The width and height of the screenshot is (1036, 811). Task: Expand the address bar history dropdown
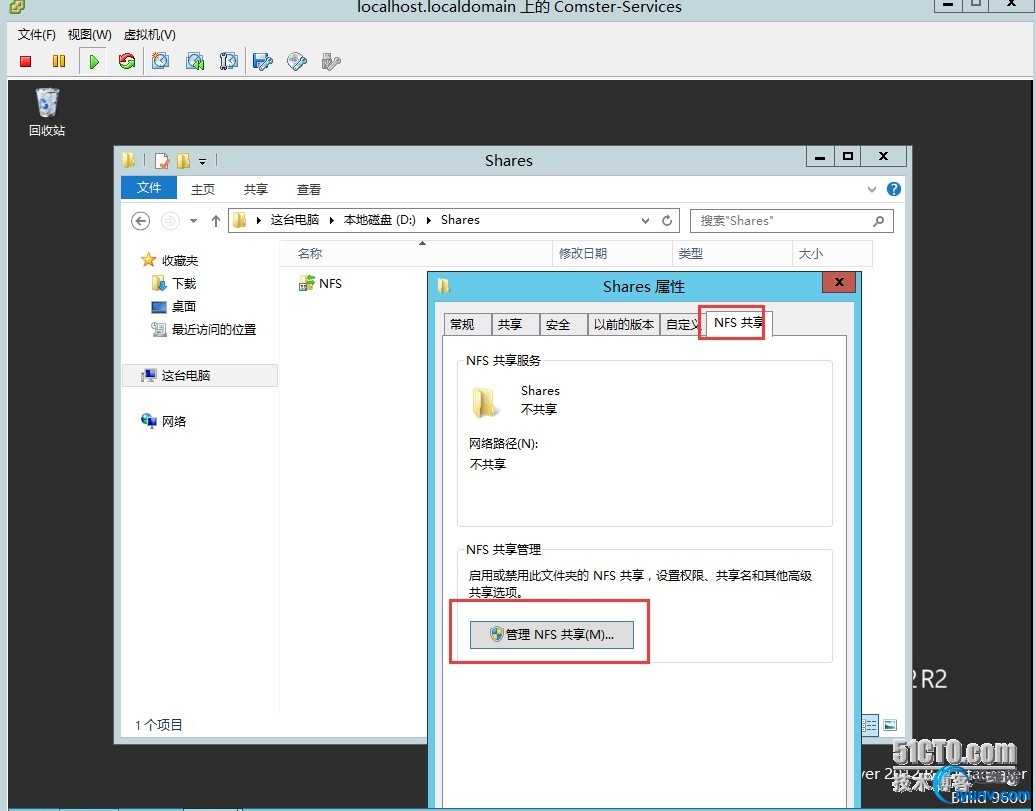click(x=645, y=221)
